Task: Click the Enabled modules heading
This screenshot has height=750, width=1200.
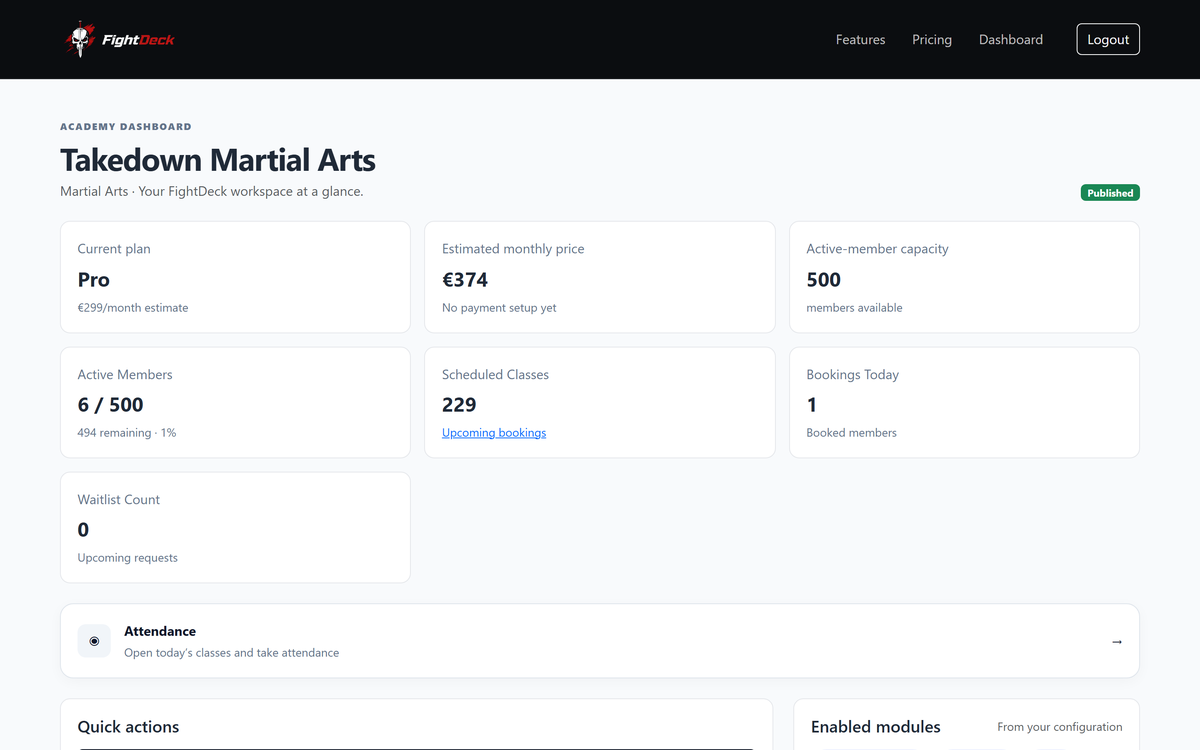Action: click(876, 727)
